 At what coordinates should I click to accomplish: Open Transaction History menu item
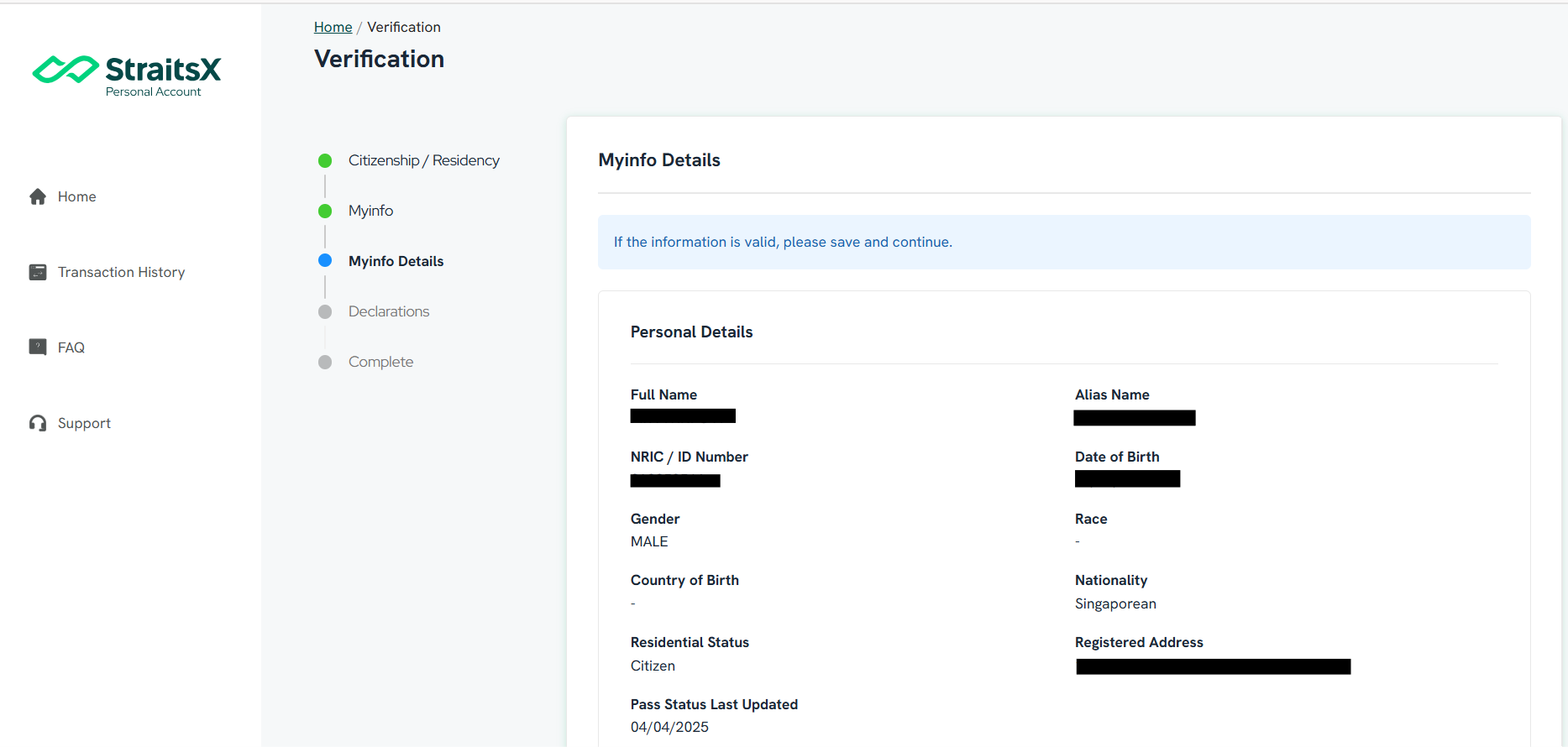click(x=121, y=272)
